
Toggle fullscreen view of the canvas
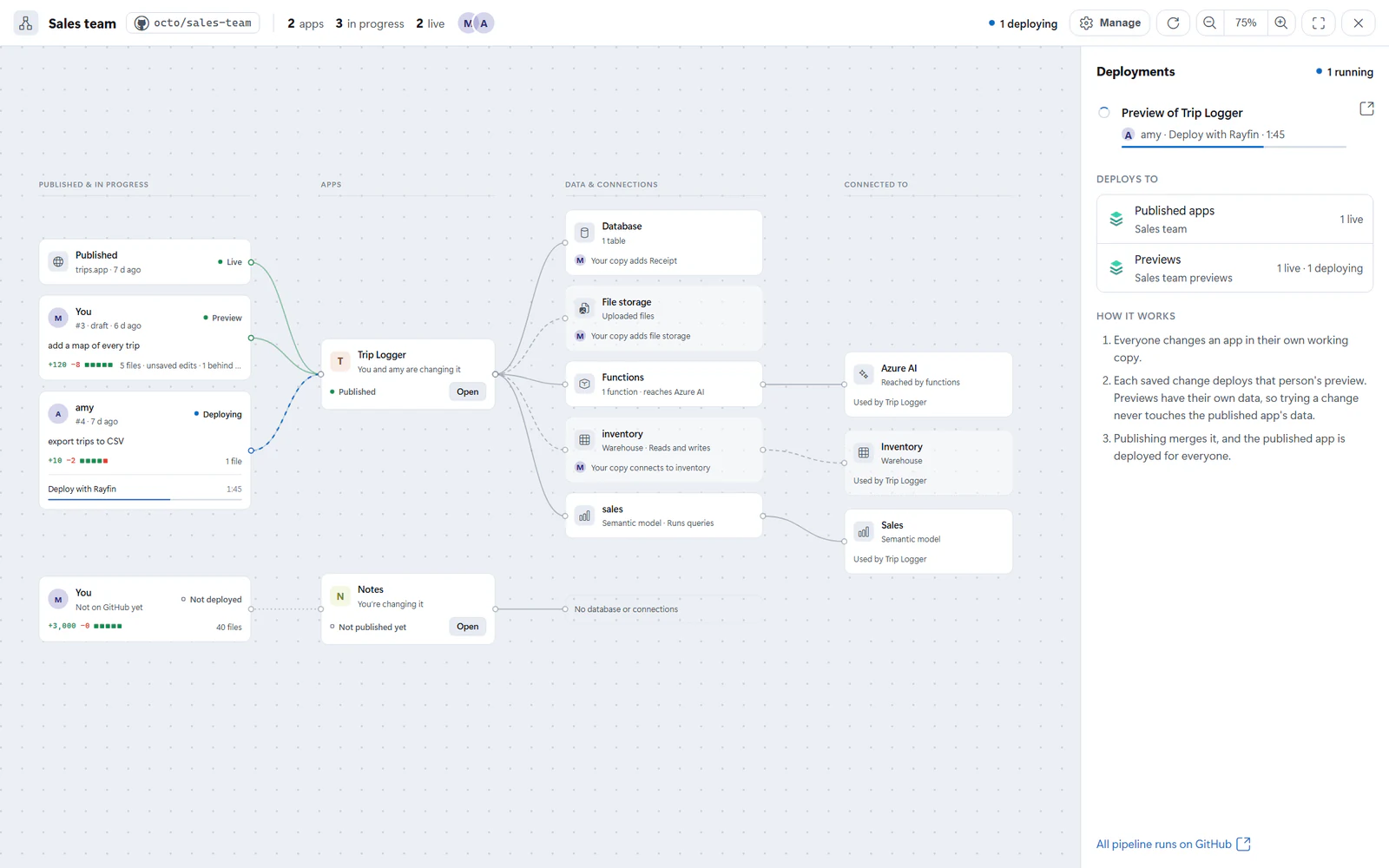click(x=1319, y=23)
